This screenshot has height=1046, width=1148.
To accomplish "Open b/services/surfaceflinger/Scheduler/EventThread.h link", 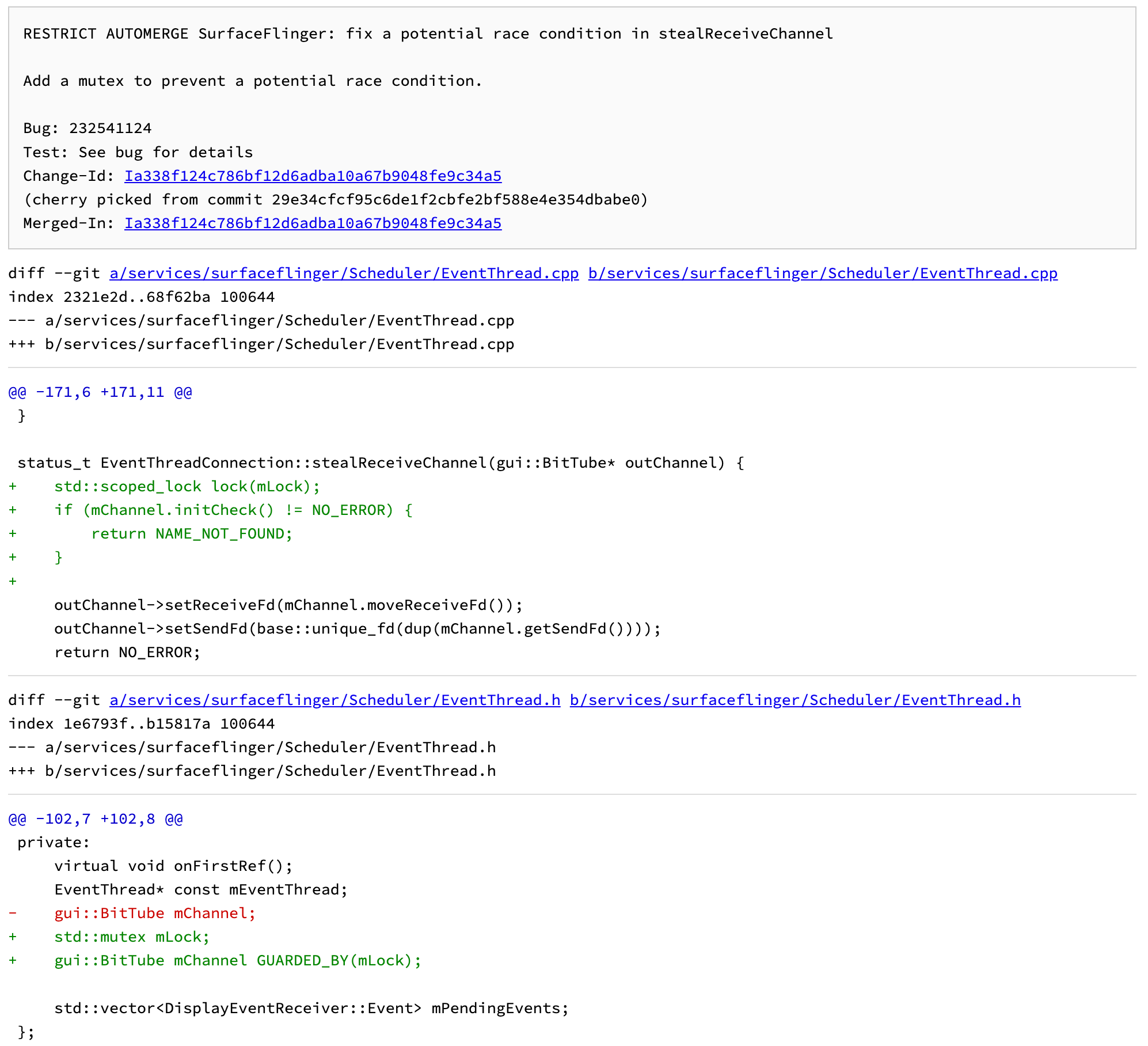I will pos(795,700).
